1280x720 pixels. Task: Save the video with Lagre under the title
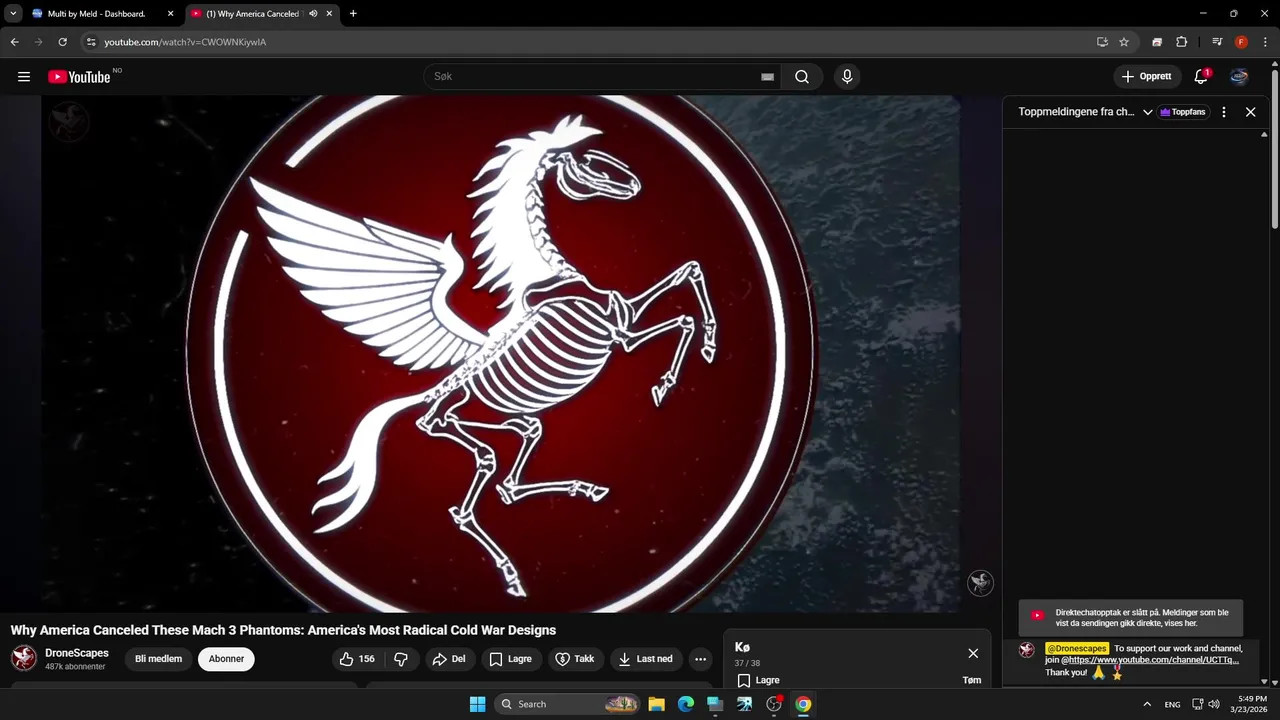(x=510, y=659)
